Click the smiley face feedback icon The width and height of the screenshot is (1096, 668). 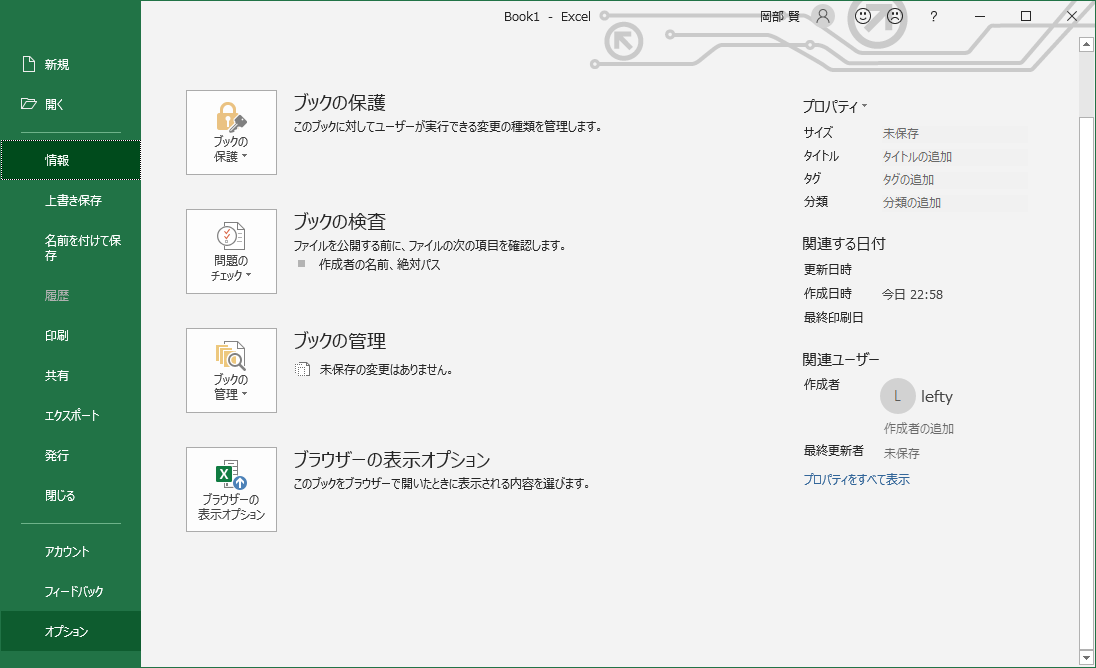pos(864,16)
